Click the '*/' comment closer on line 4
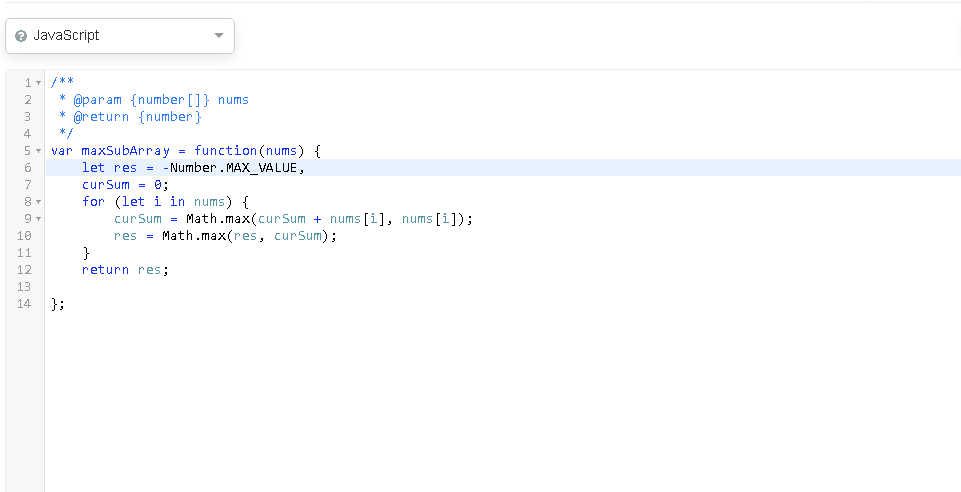 (66, 134)
